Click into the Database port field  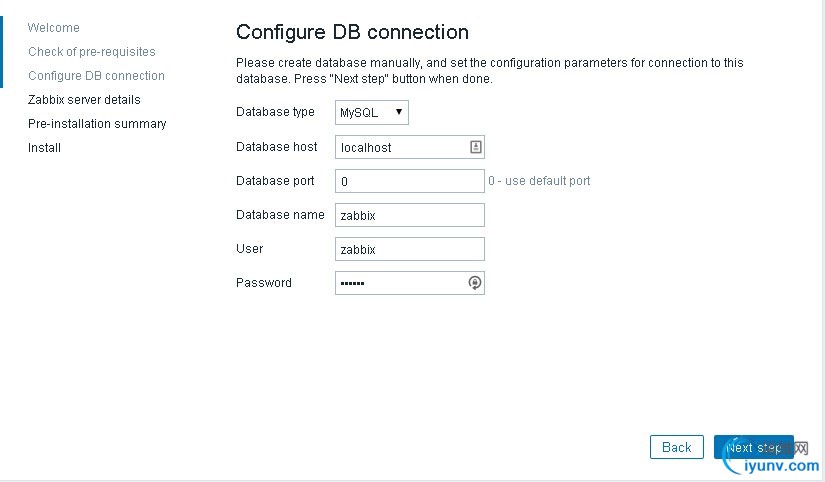409,181
